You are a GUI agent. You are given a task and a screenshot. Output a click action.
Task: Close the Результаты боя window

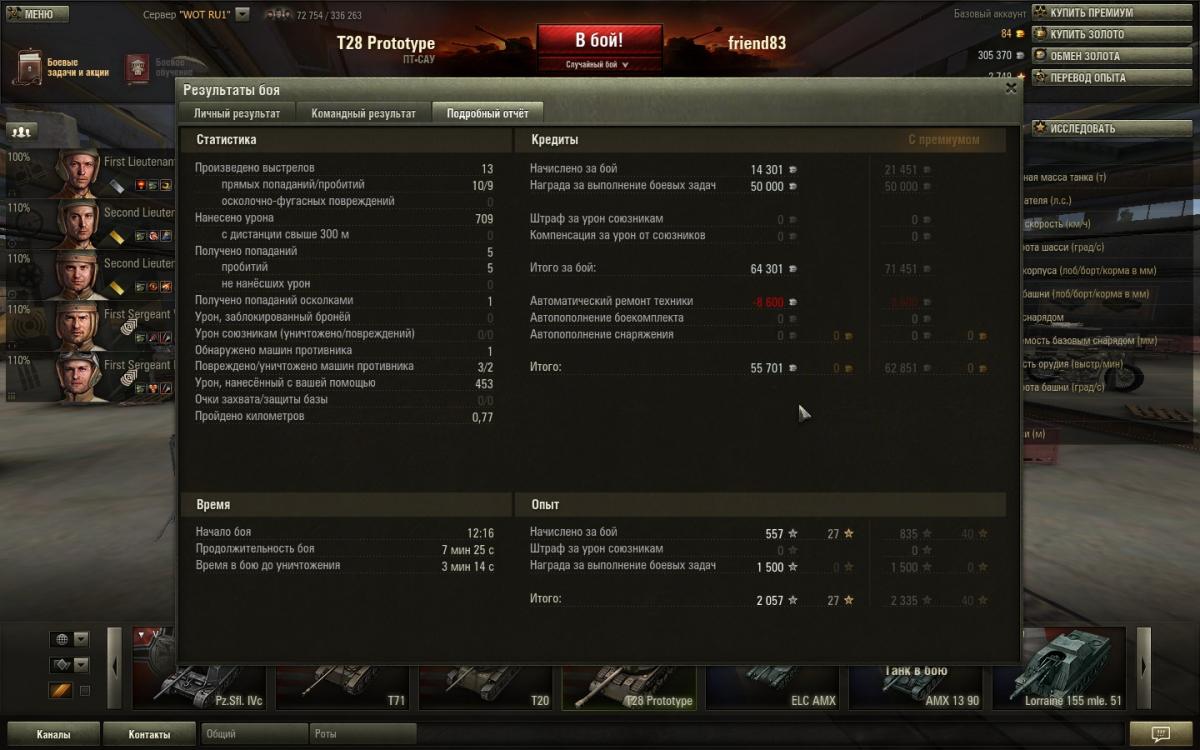pyautogui.click(x=1011, y=88)
